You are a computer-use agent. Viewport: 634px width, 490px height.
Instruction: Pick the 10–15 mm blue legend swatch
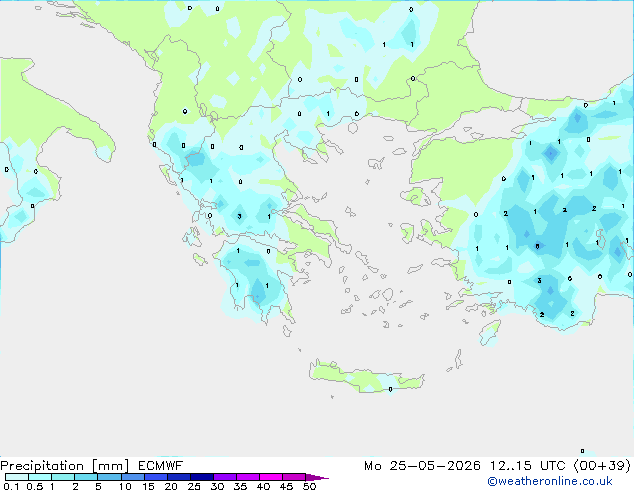pyautogui.click(x=133, y=477)
